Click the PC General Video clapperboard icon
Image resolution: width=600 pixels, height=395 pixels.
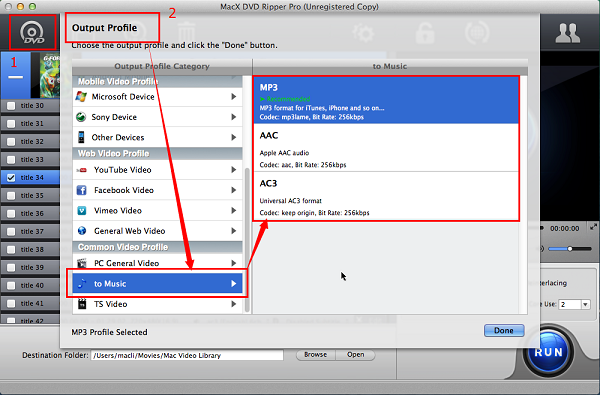click(82, 263)
